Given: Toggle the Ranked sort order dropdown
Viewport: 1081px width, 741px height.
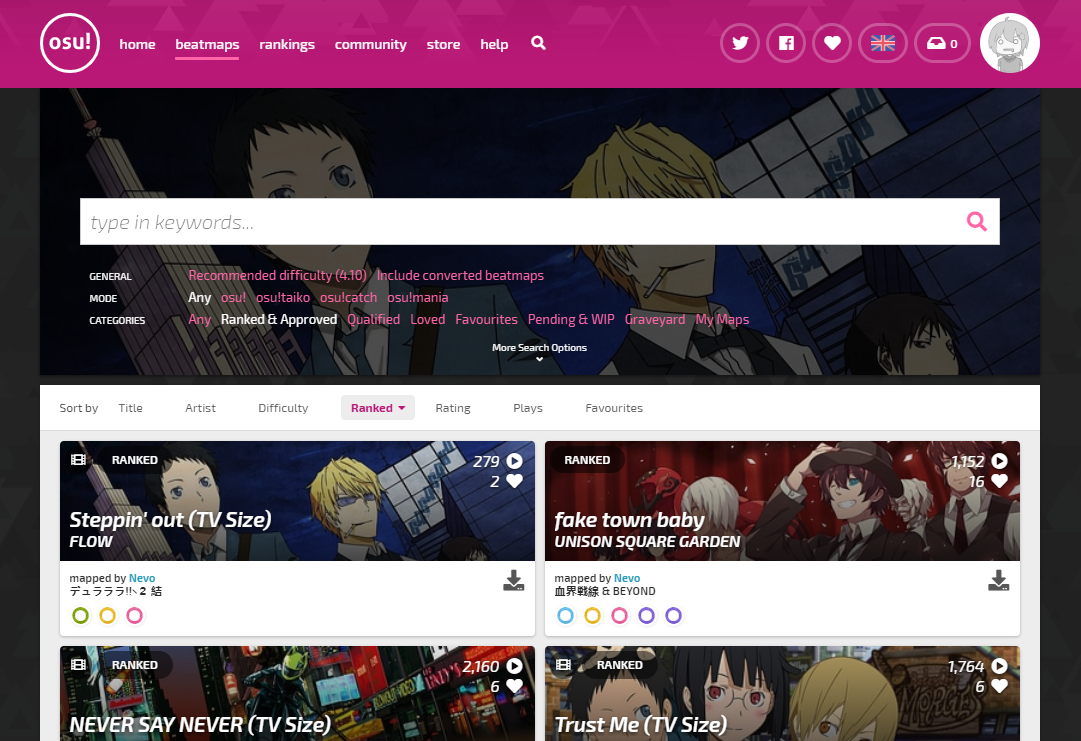Looking at the screenshot, I should (377, 408).
